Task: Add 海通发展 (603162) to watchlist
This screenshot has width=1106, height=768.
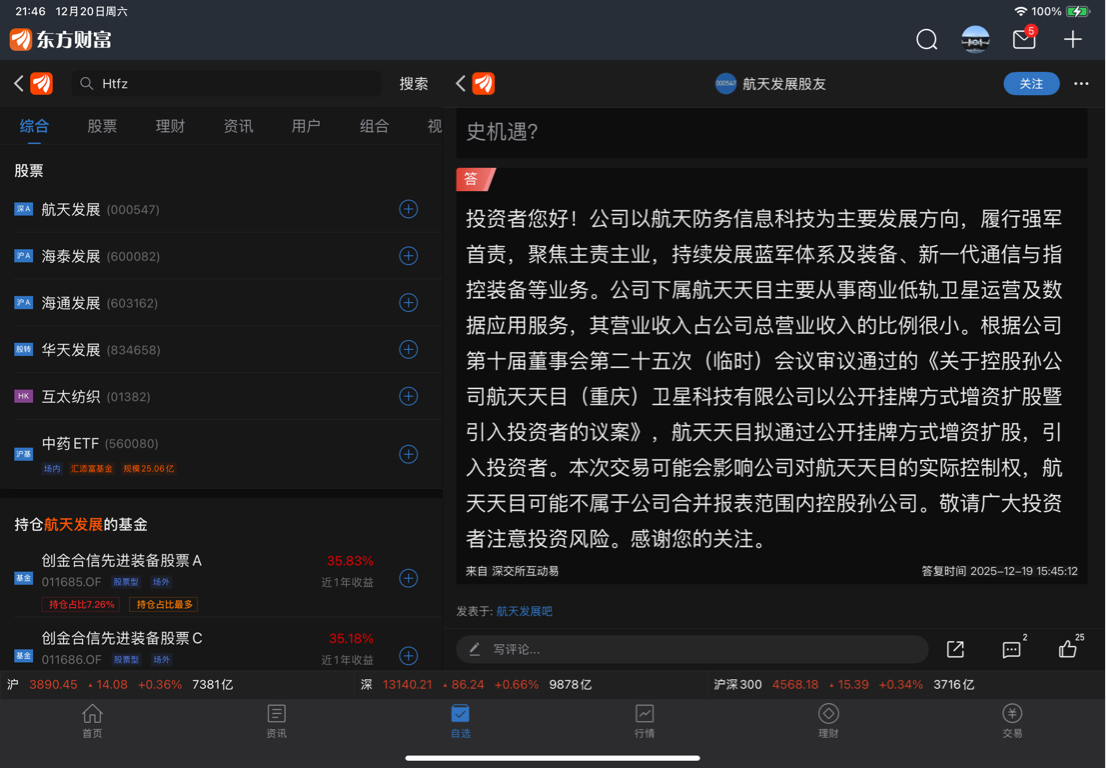Action: coord(408,303)
